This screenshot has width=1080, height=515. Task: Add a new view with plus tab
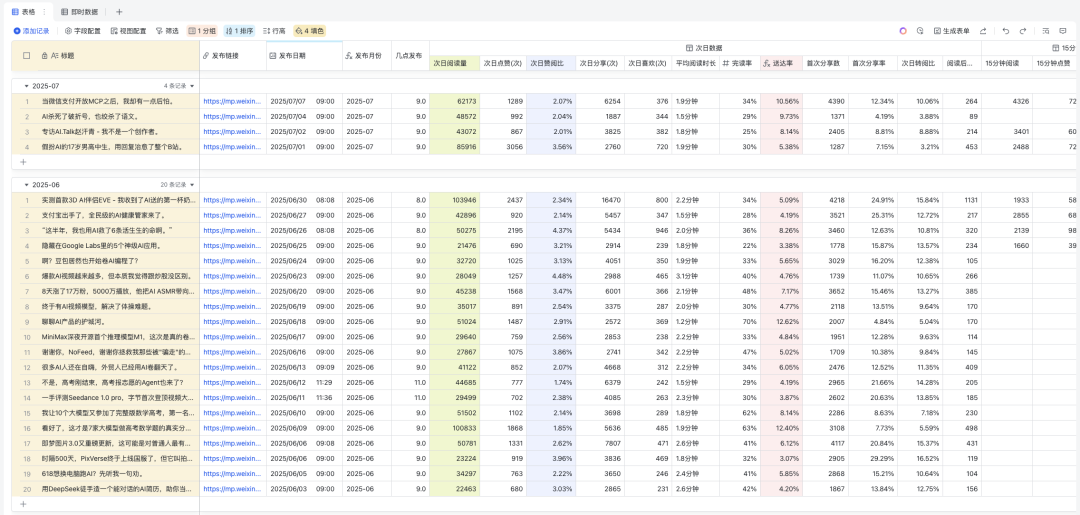[119, 11]
